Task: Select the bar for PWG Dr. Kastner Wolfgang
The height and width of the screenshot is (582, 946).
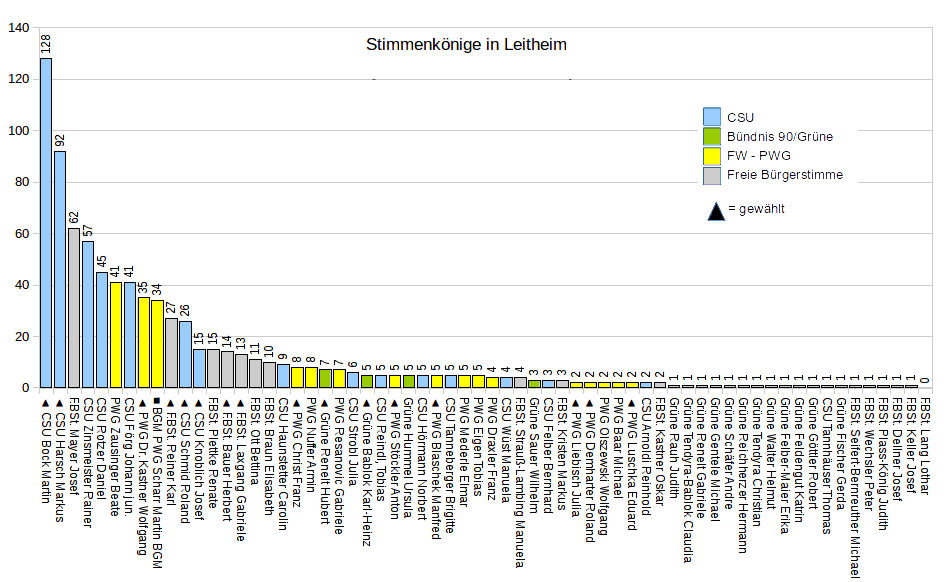Action: 144,343
